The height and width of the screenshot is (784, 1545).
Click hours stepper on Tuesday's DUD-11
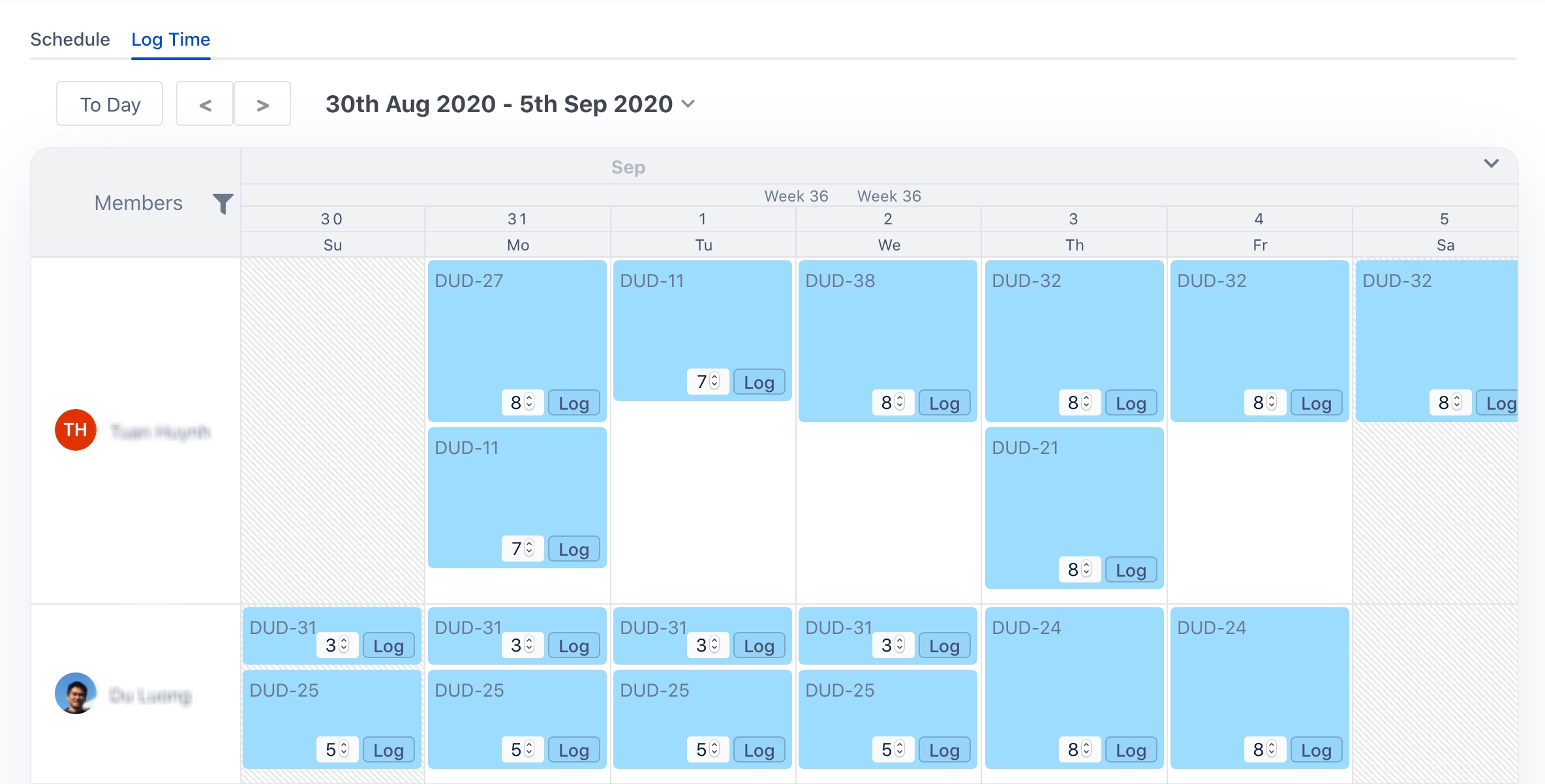point(715,382)
